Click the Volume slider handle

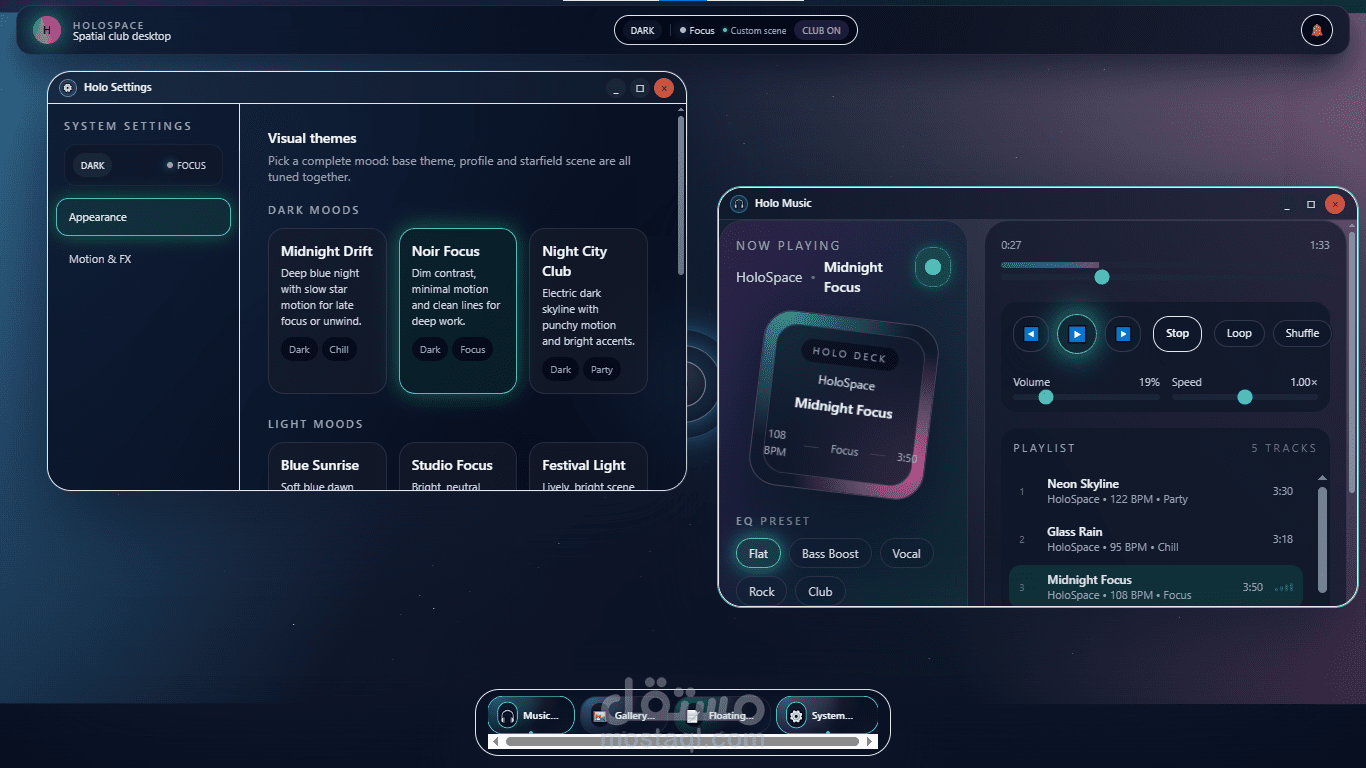pos(1046,397)
